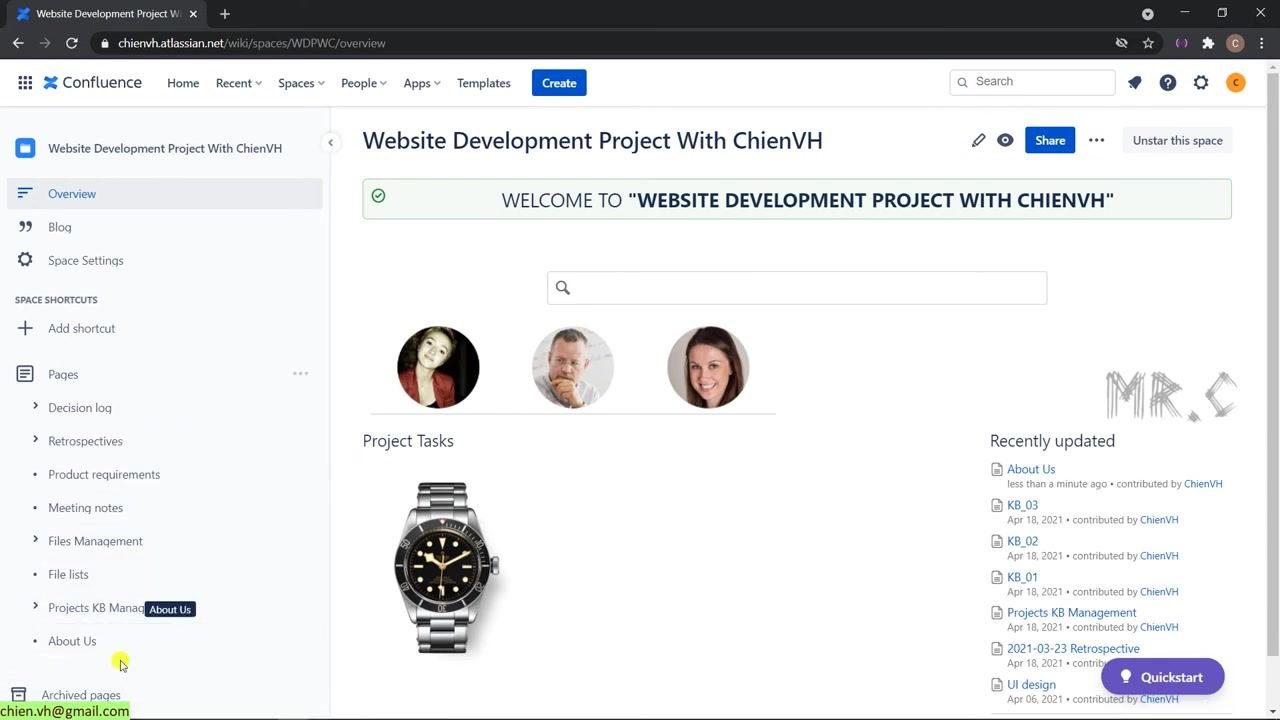Expand the Retrospectives page tree
Screen dimensions: 1280x720
click(35, 440)
